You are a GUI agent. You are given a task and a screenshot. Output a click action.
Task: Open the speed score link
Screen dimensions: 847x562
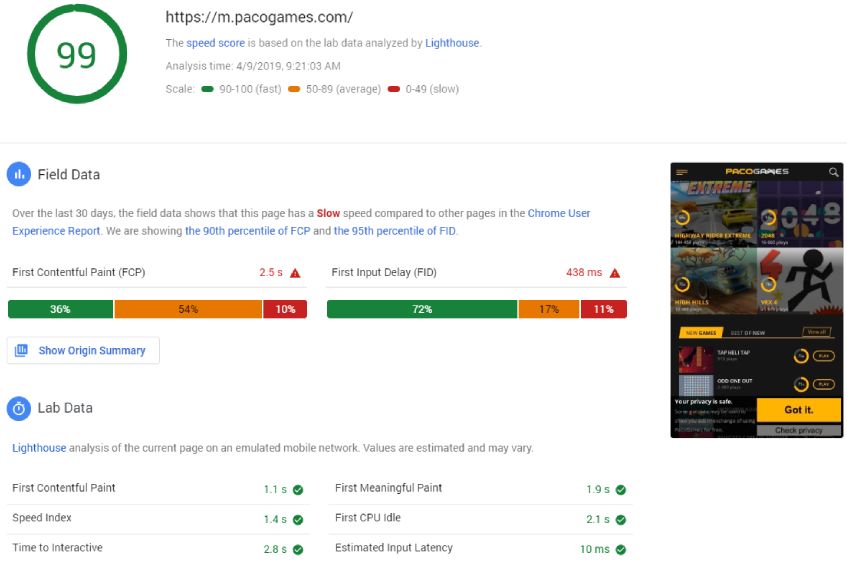(x=216, y=43)
